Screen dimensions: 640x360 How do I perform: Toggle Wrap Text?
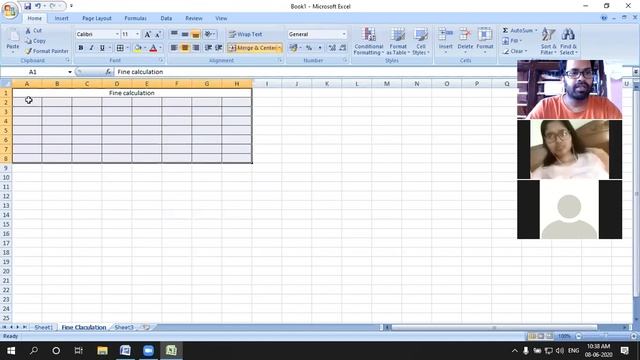(245, 34)
